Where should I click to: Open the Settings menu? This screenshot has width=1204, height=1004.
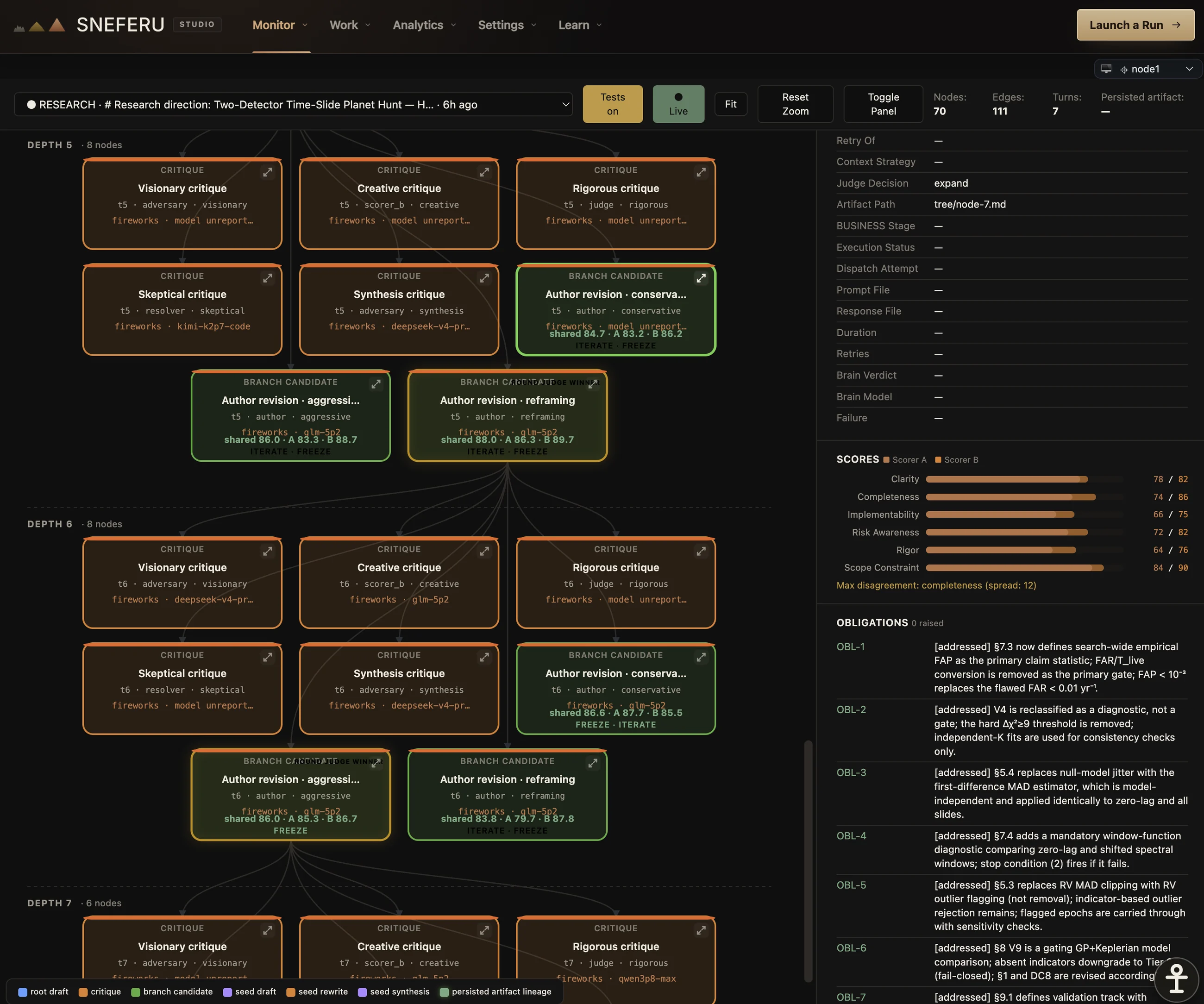click(508, 25)
